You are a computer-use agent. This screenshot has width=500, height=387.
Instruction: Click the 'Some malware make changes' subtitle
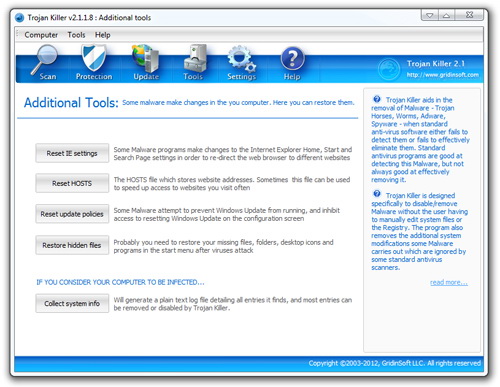[x=238, y=102]
